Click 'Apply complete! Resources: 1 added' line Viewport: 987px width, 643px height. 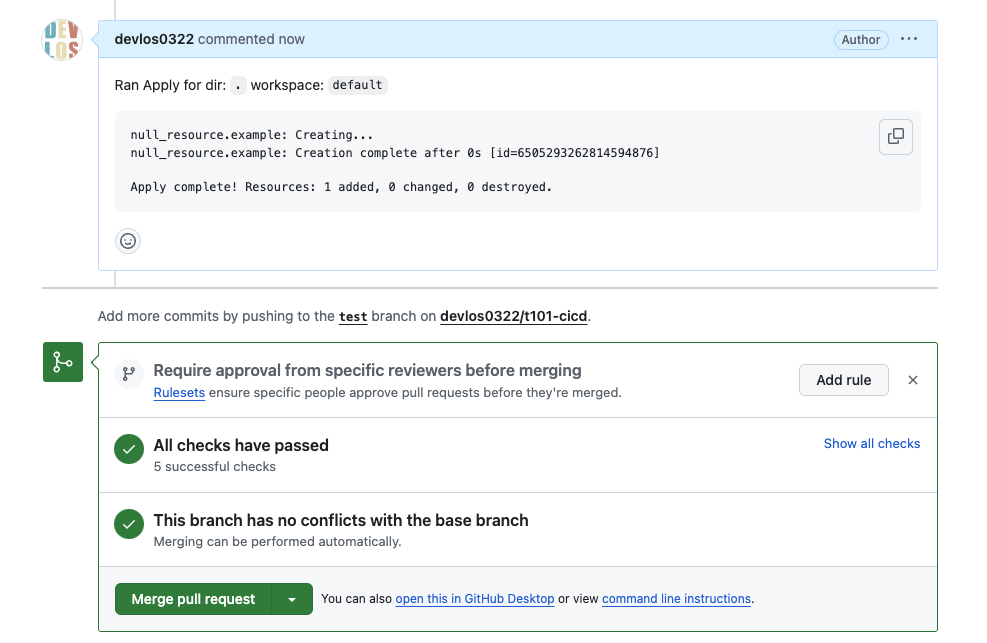341,187
